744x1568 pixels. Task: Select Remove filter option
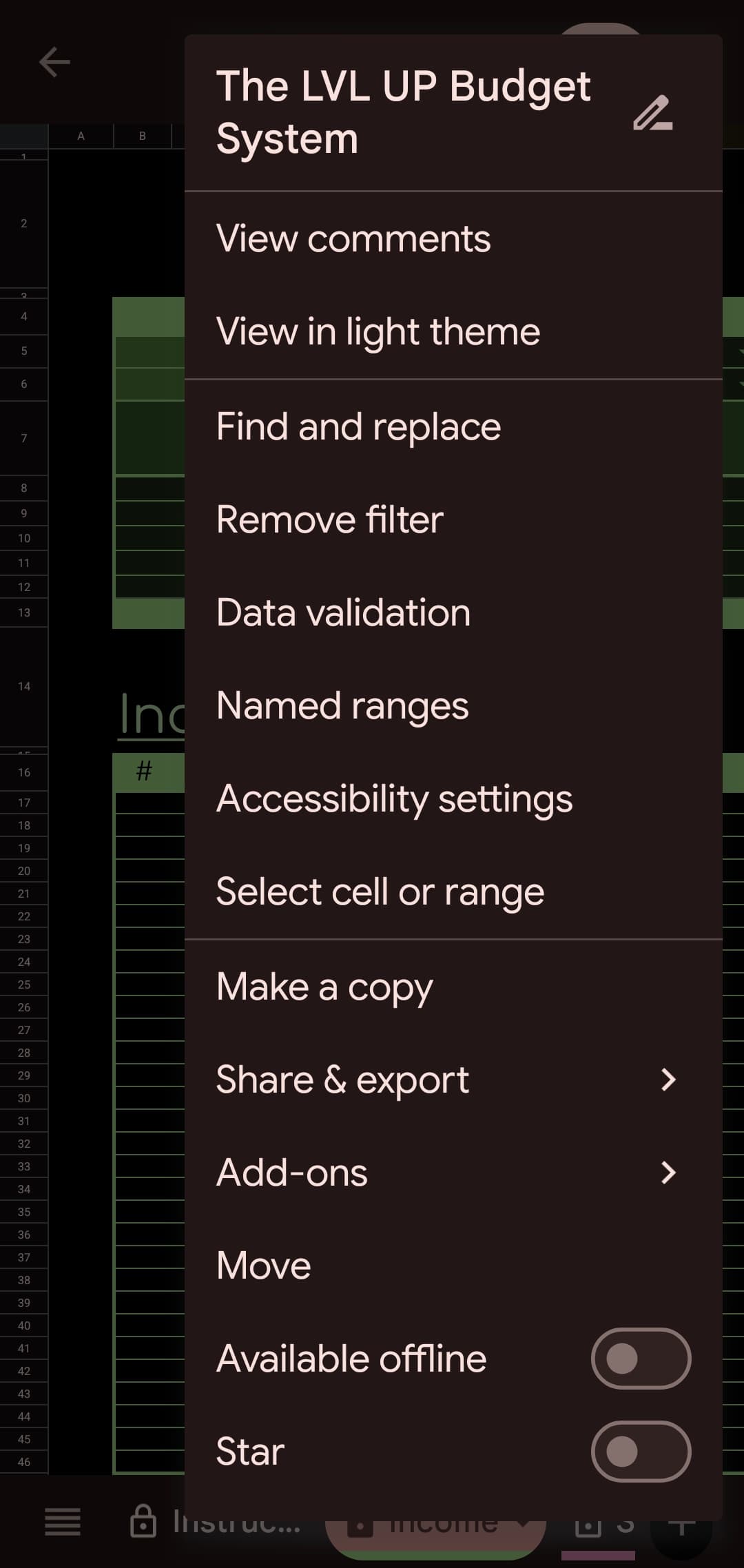[x=453, y=519]
